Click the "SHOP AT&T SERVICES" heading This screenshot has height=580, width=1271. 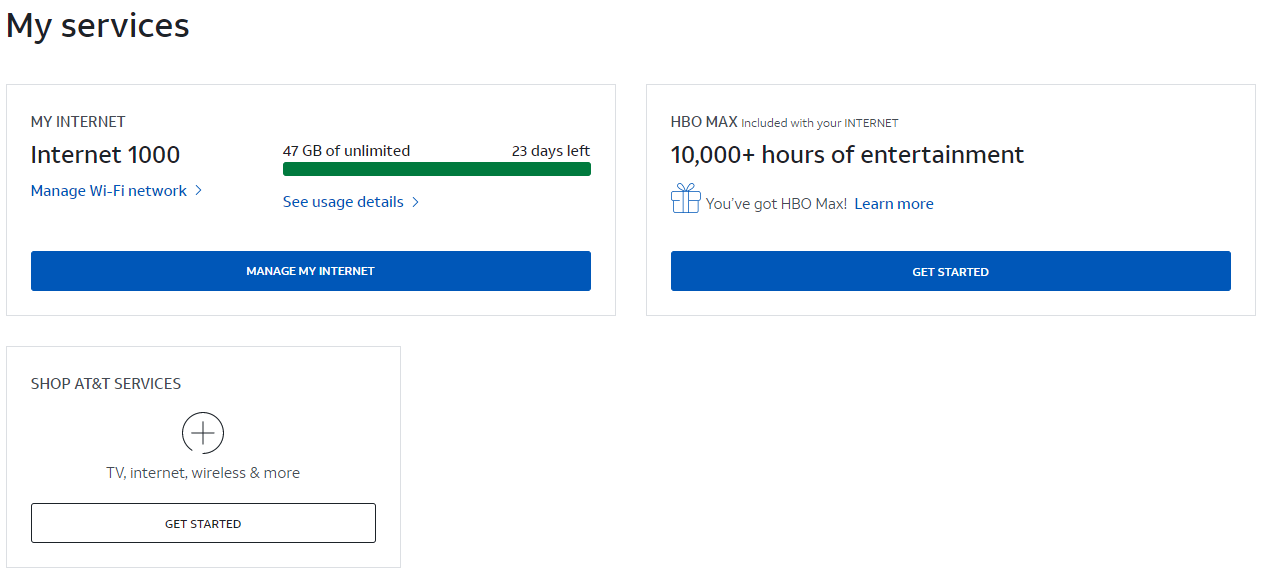tap(106, 384)
